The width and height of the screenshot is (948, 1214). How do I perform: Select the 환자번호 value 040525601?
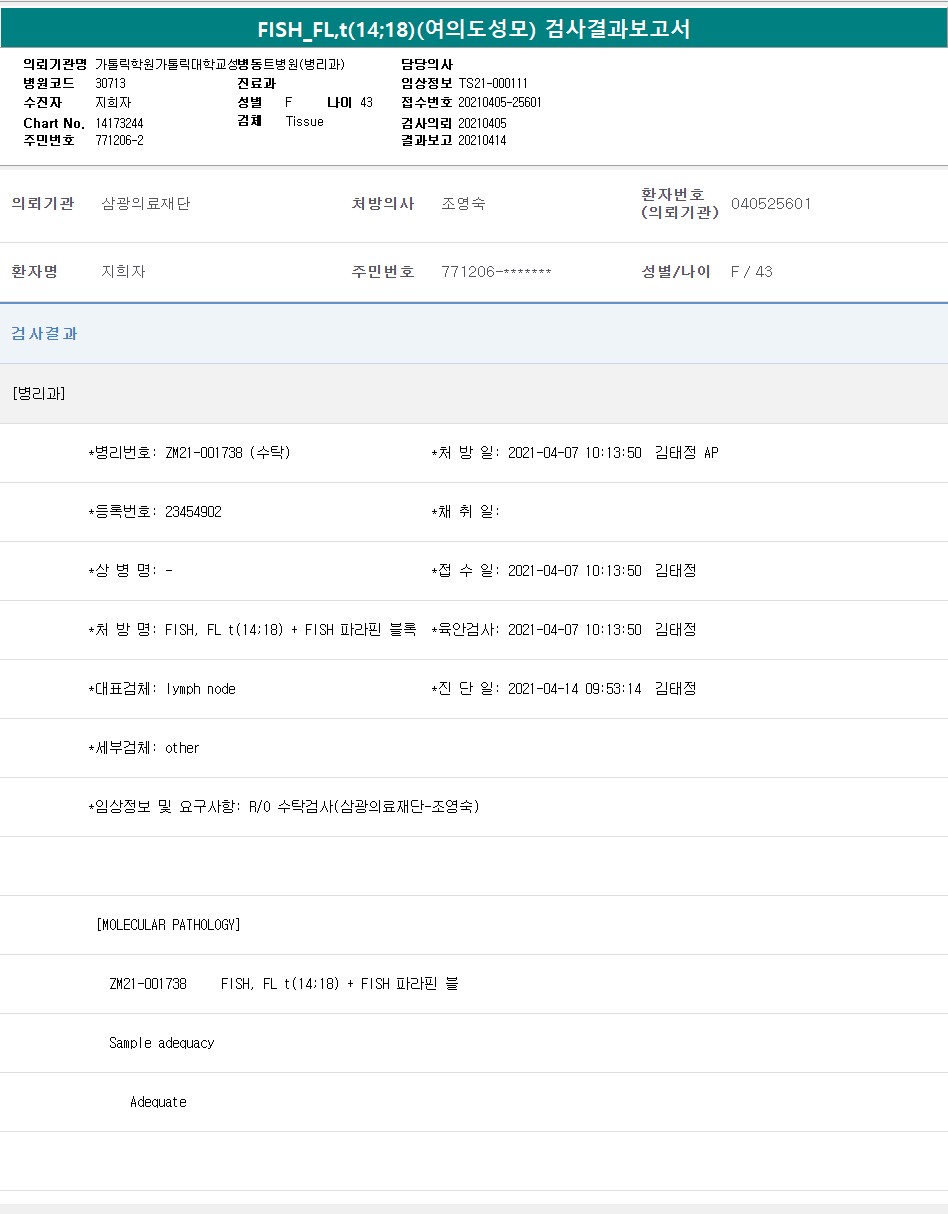click(771, 204)
